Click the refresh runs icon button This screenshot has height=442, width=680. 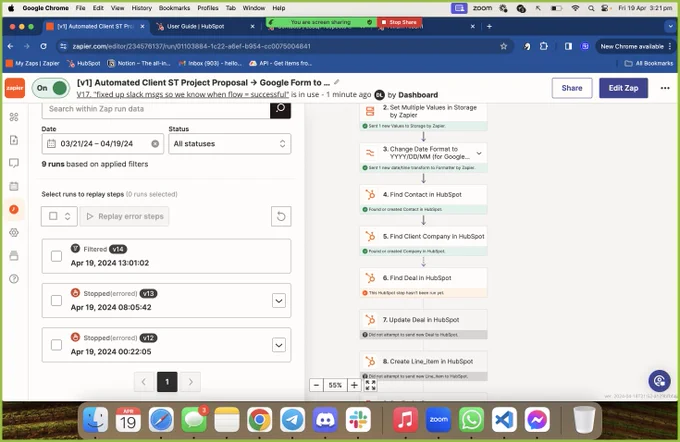pos(281,216)
